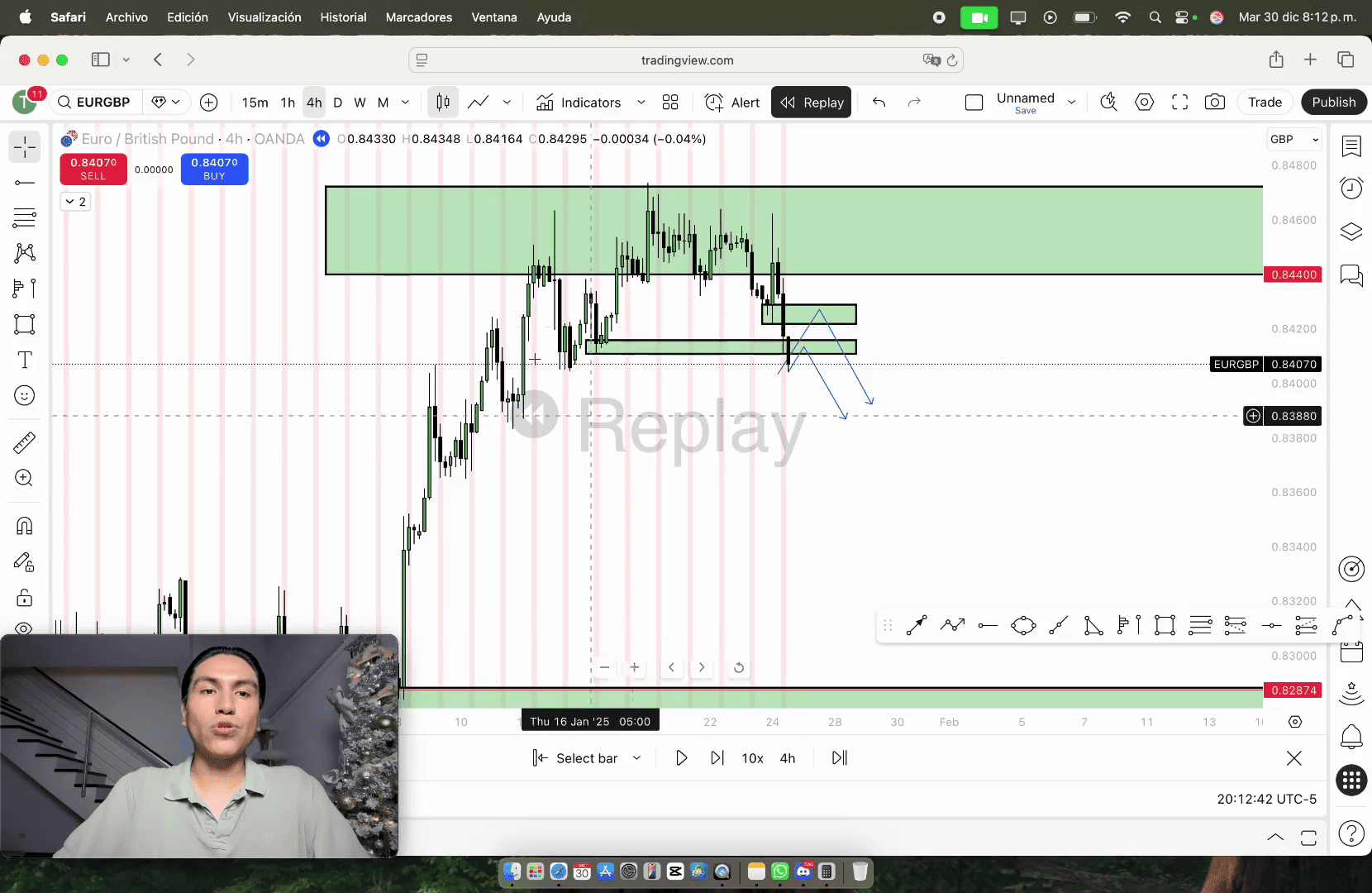The image size is (1372, 893).
Task: Click the chart snapshot camera icon
Action: [1214, 103]
